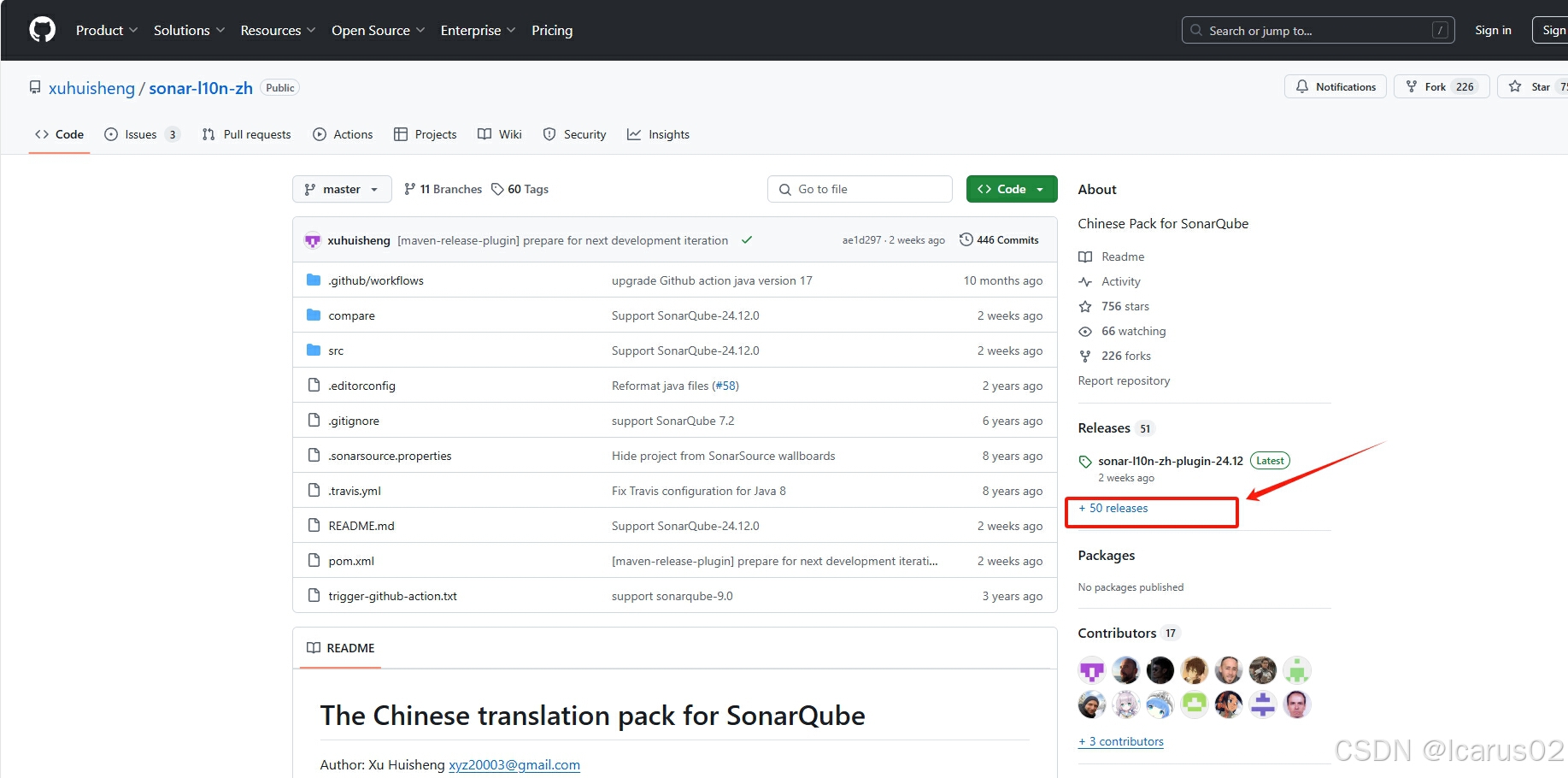This screenshot has width=1568, height=778.
Task: View the Insights tab
Action: click(x=658, y=134)
